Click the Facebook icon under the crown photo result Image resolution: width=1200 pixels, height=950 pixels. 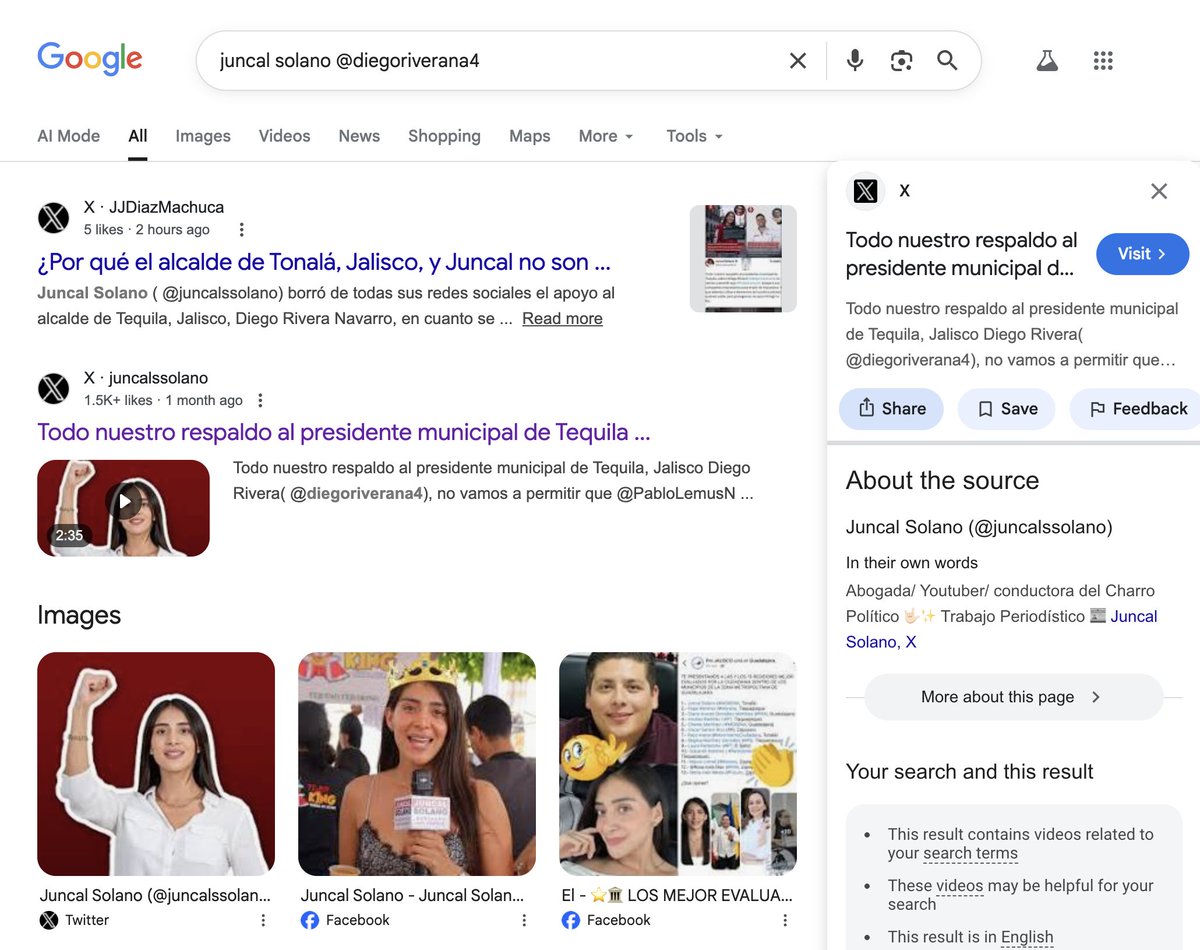coord(310,920)
